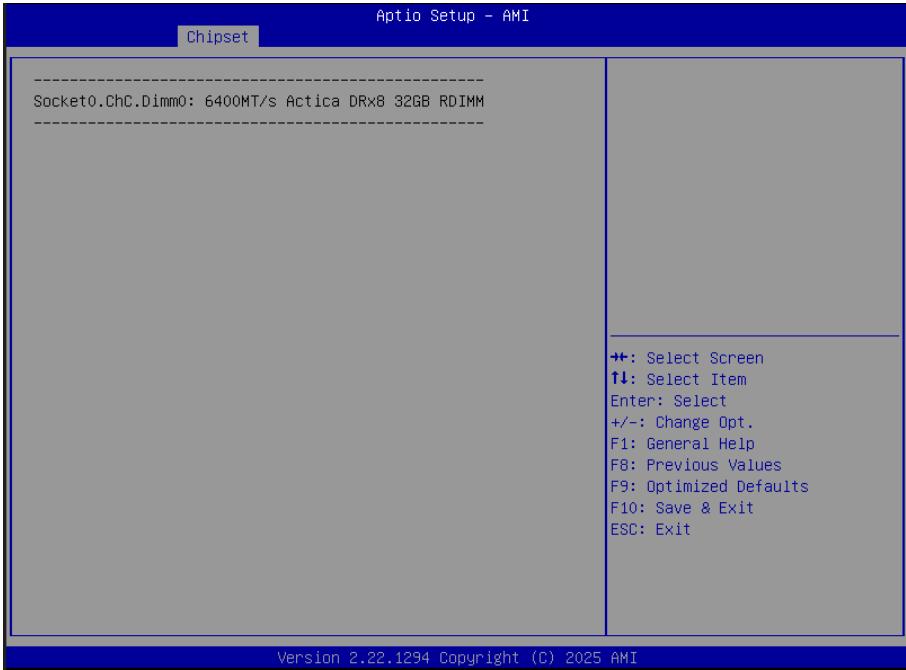Click the left-right arrows Select Screen icon
The width and height of the screenshot is (906, 670).
tap(619, 358)
